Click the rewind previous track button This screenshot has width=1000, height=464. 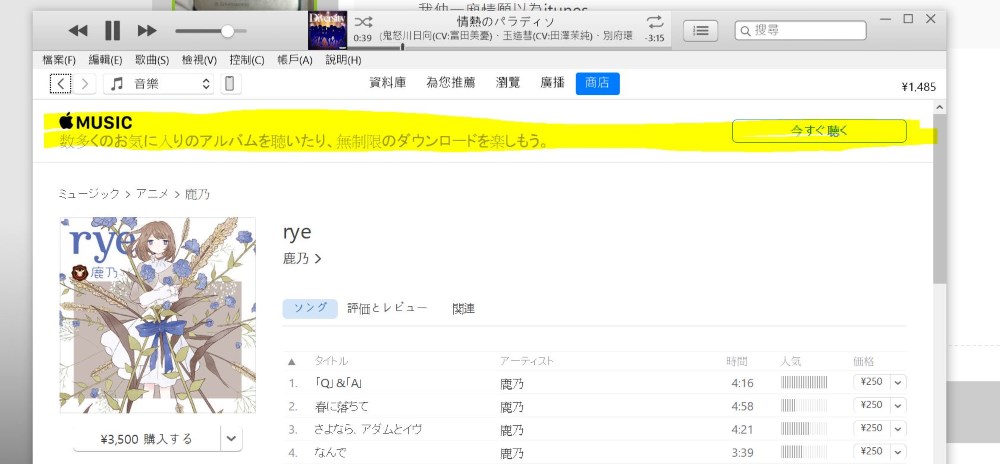pyautogui.click(x=78, y=30)
